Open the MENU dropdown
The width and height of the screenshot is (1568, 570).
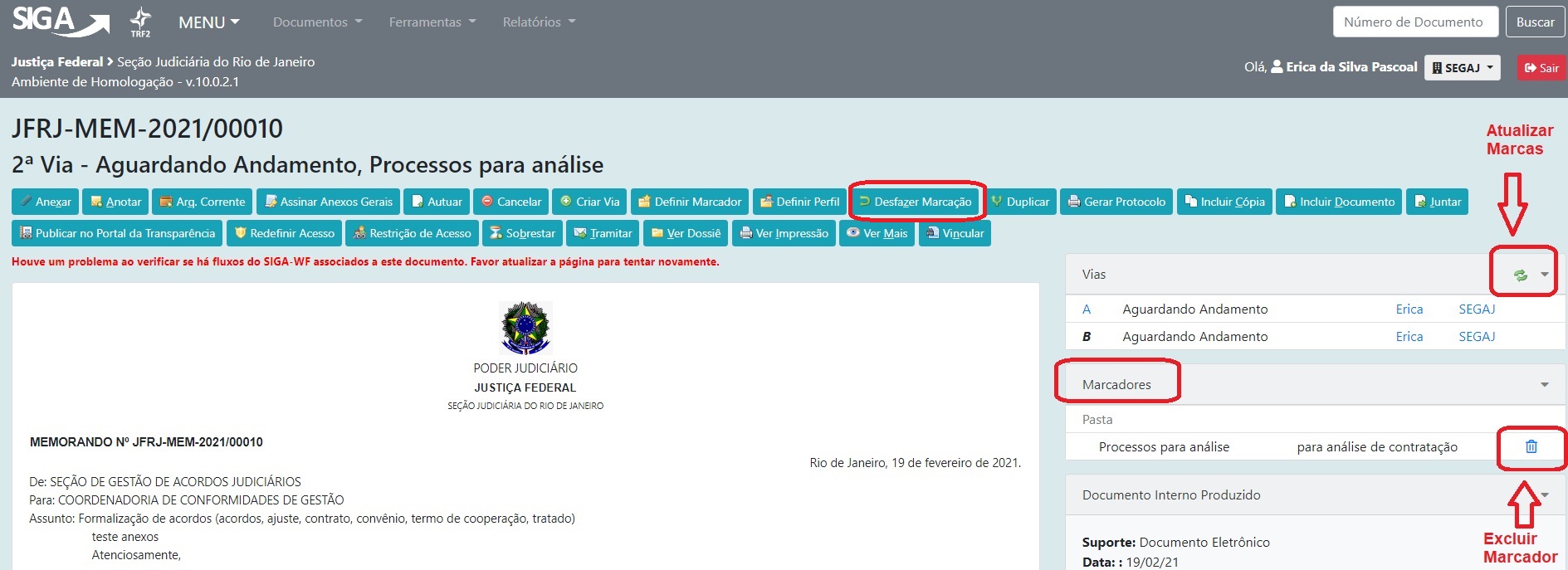208,22
